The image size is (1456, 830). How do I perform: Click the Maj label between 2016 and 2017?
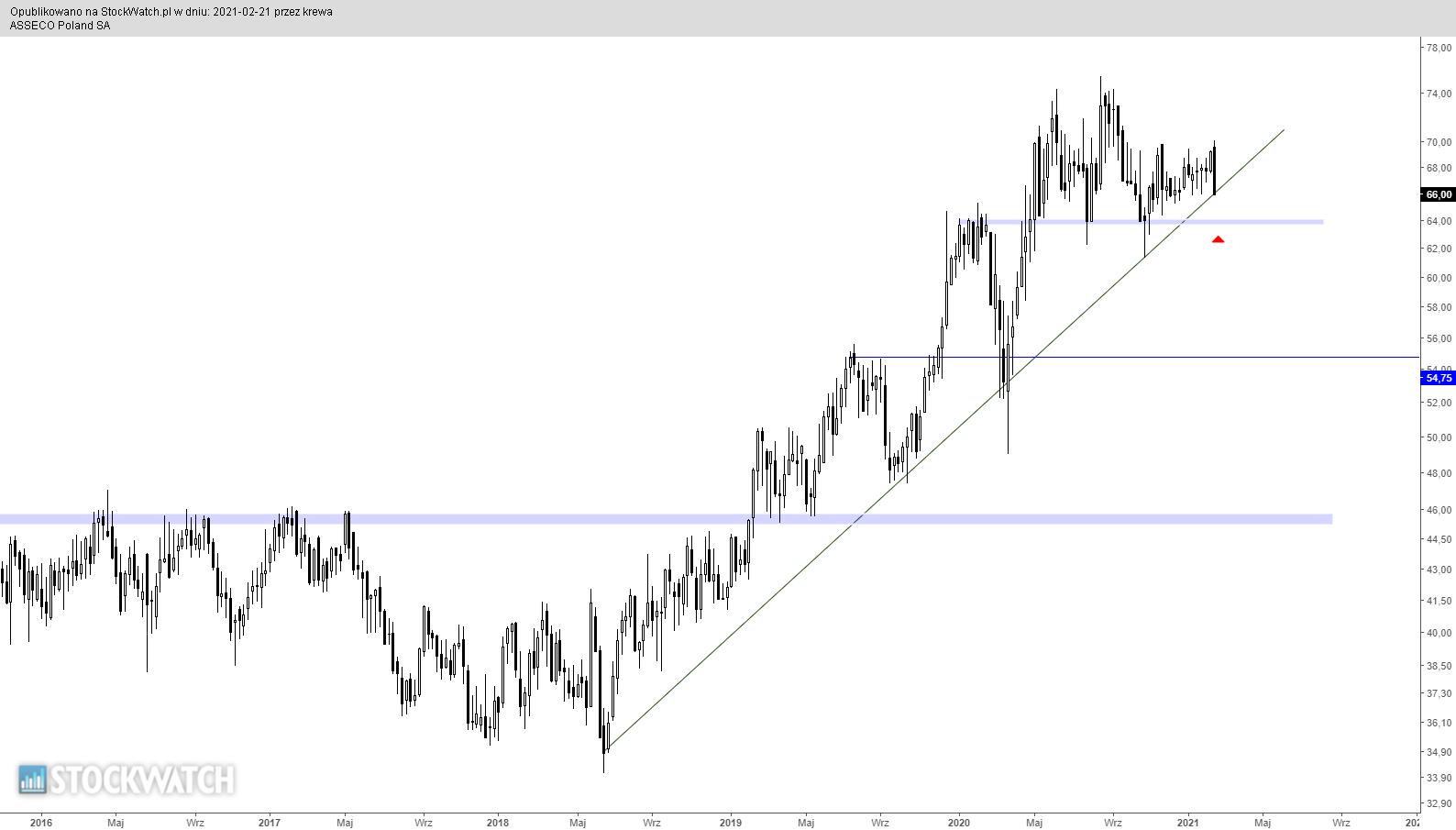click(x=116, y=823)
